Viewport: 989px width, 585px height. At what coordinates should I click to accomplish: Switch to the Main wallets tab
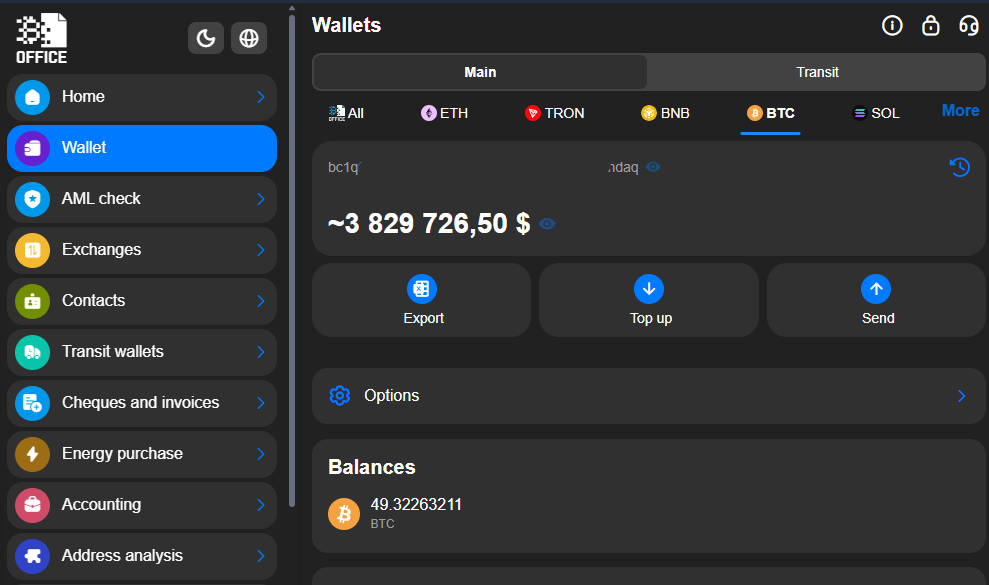[x=480, y=73]
